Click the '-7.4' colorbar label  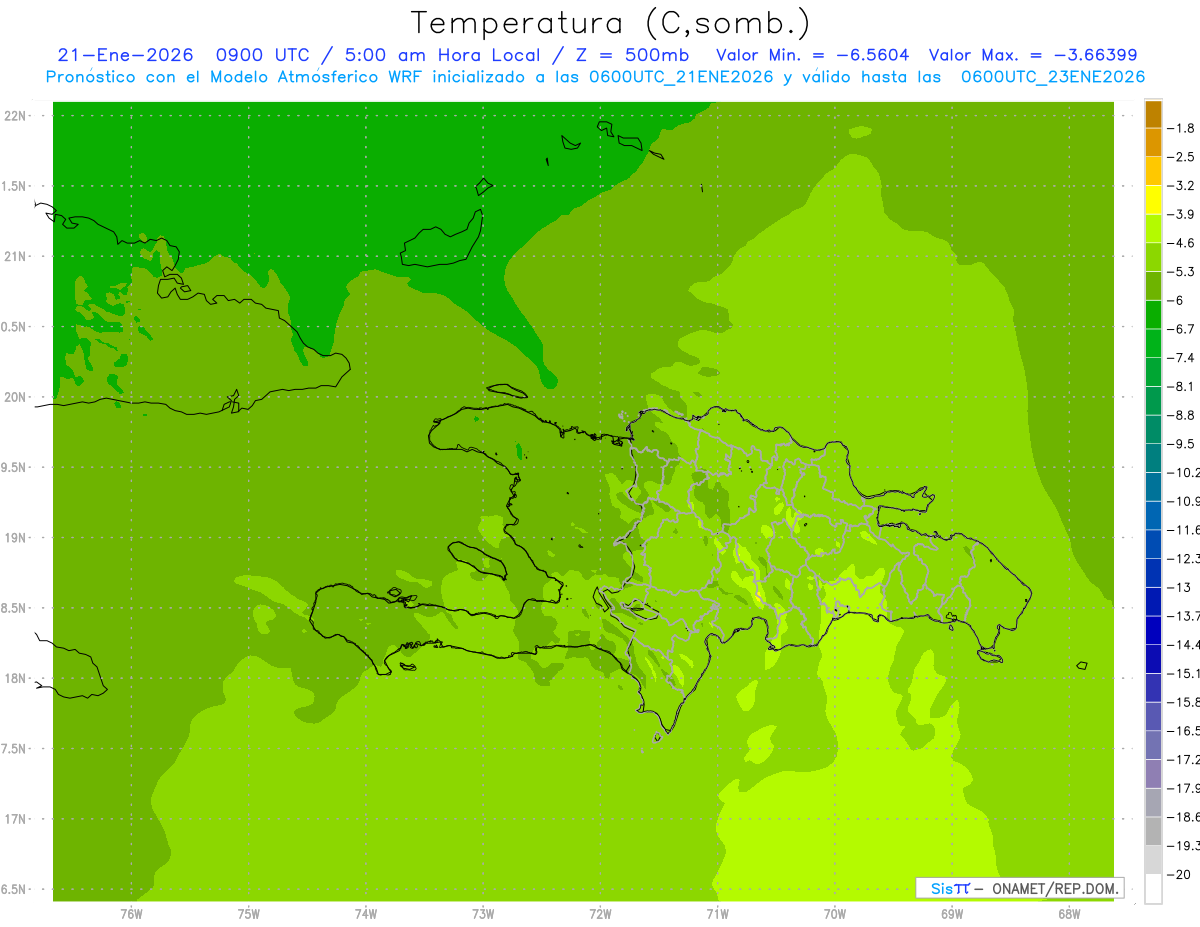tap(1181, 358)
